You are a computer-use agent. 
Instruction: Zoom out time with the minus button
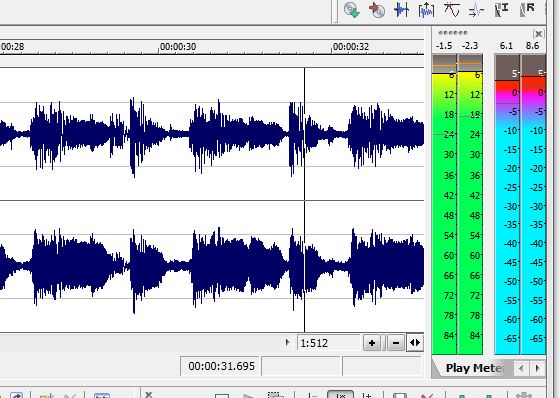[396, 343]
